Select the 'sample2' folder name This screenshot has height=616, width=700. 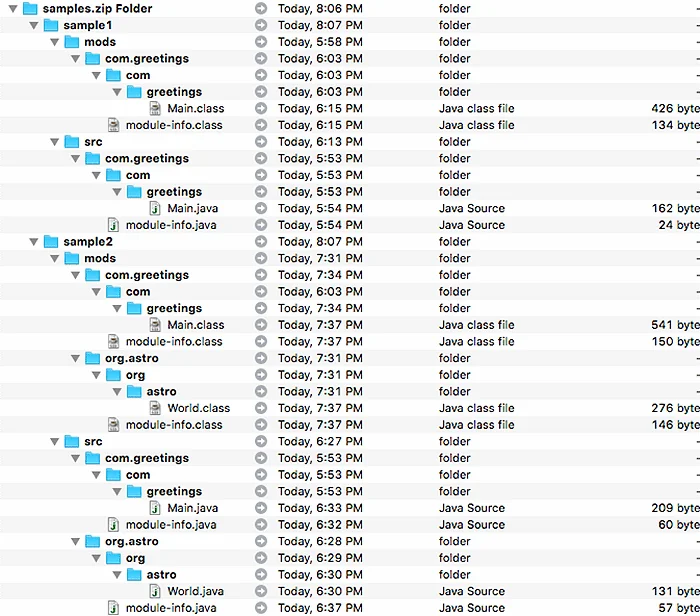(x=88, y=242)
